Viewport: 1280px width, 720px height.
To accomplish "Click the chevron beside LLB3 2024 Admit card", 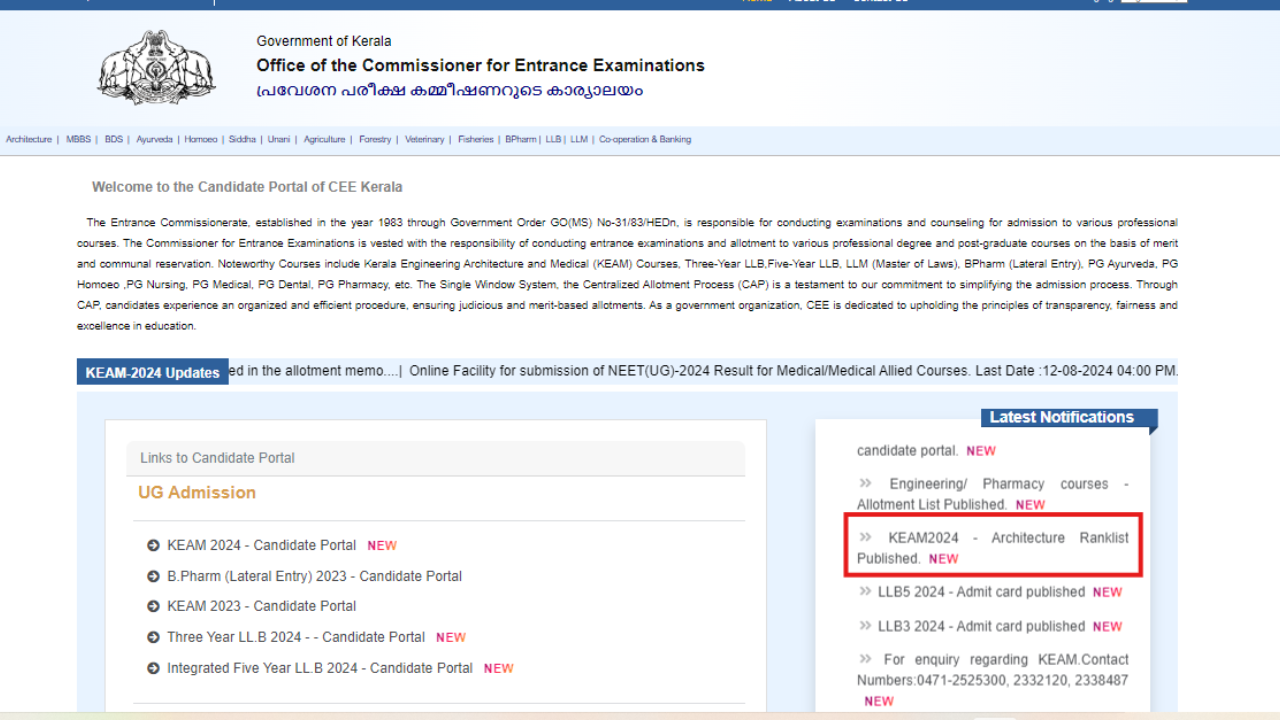I will coord(866,625).
